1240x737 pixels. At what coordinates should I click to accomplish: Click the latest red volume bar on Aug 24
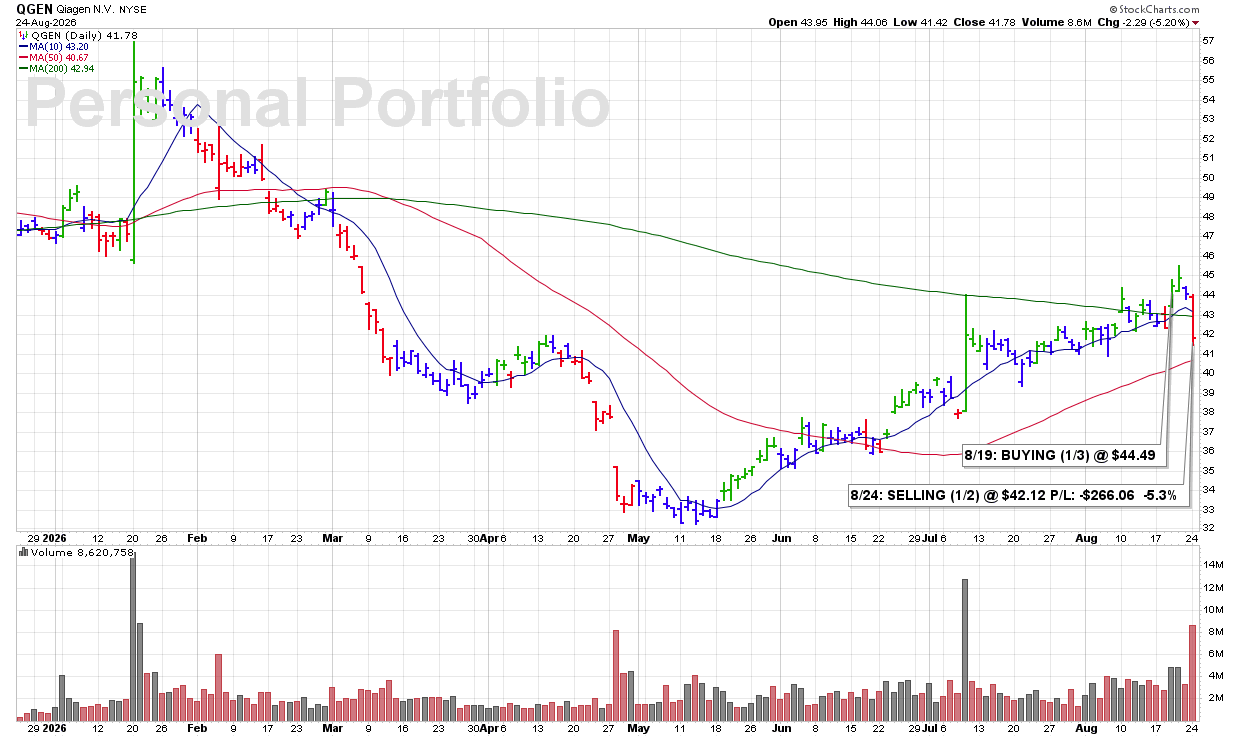pos(1192,672)
